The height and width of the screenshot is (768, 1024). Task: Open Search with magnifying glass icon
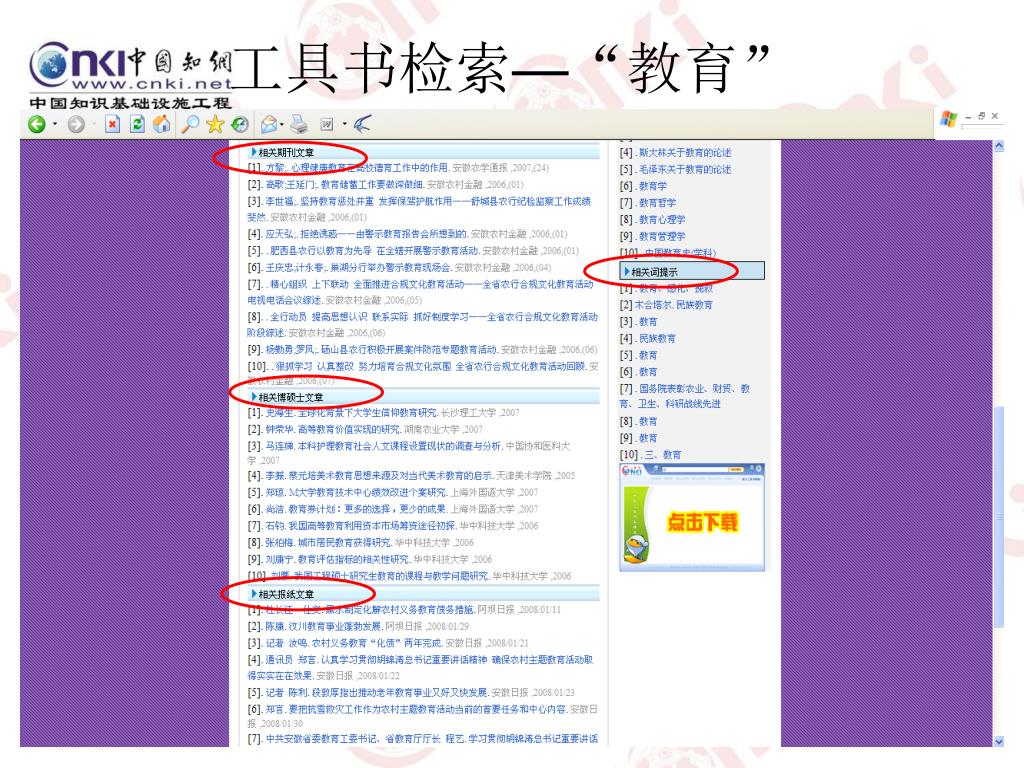coord(190,124)
